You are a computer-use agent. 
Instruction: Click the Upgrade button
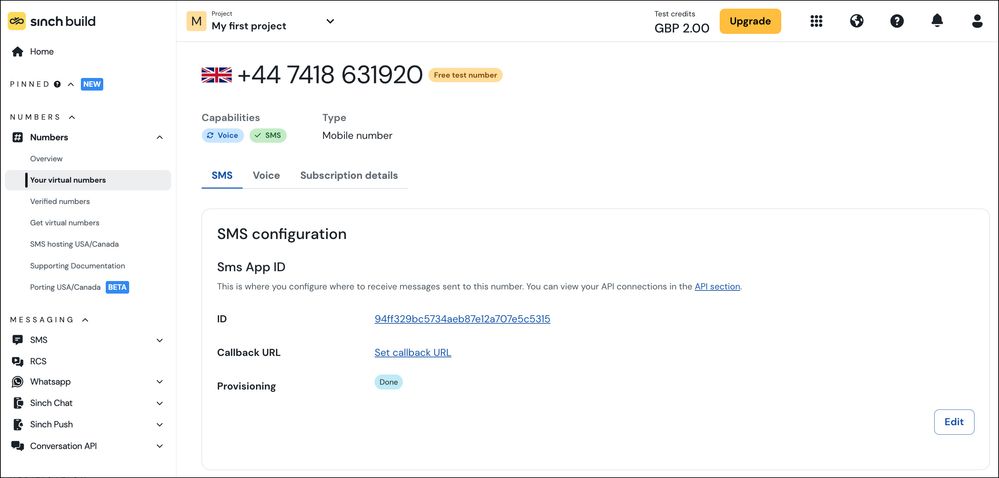(x=751, y=21)
